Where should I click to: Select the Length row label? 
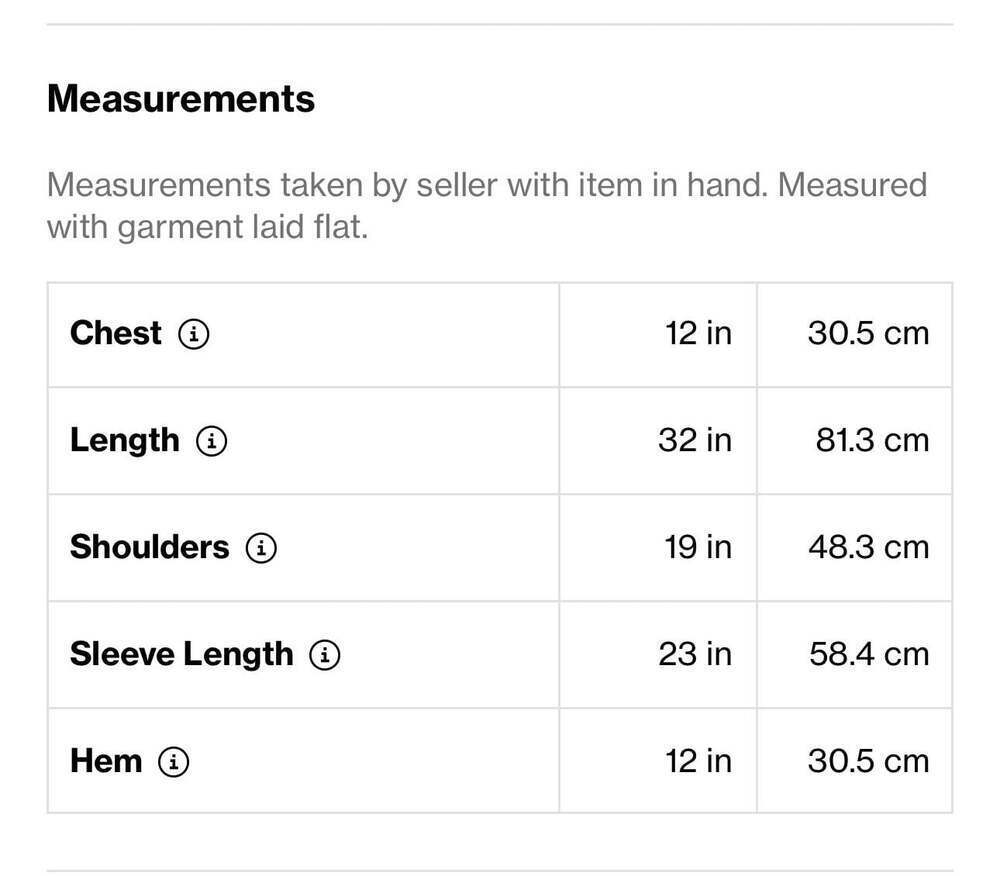(x=124, y=442)
